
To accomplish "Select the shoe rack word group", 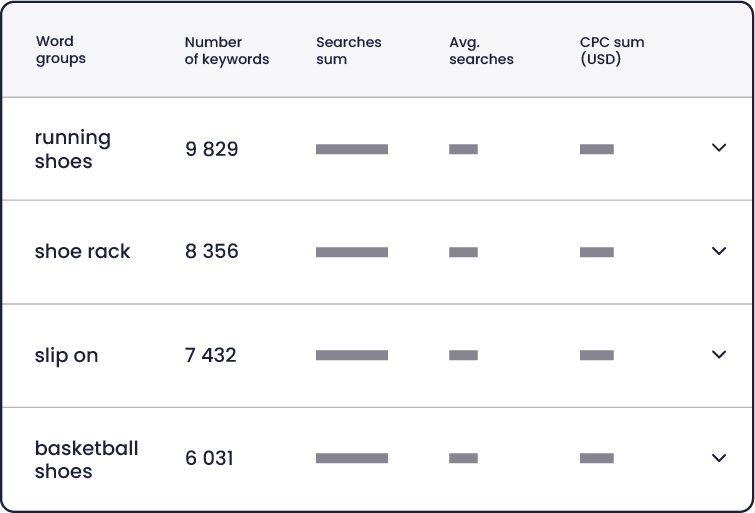I will [82, 251].
